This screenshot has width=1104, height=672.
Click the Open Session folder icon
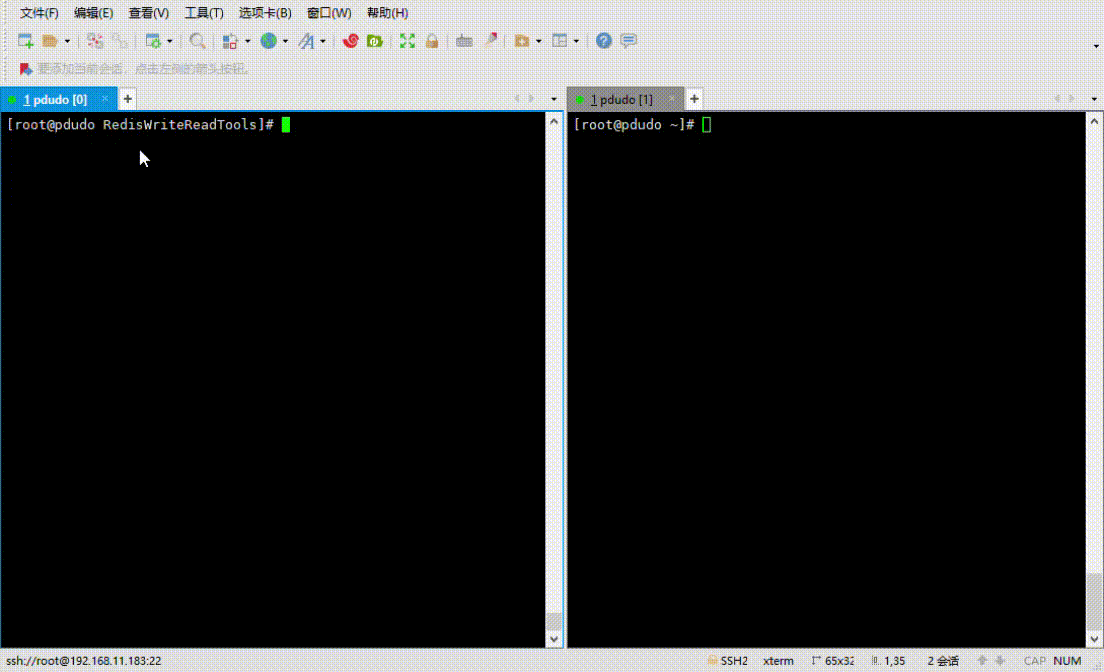pyautogui.click(x=49, y=41)
